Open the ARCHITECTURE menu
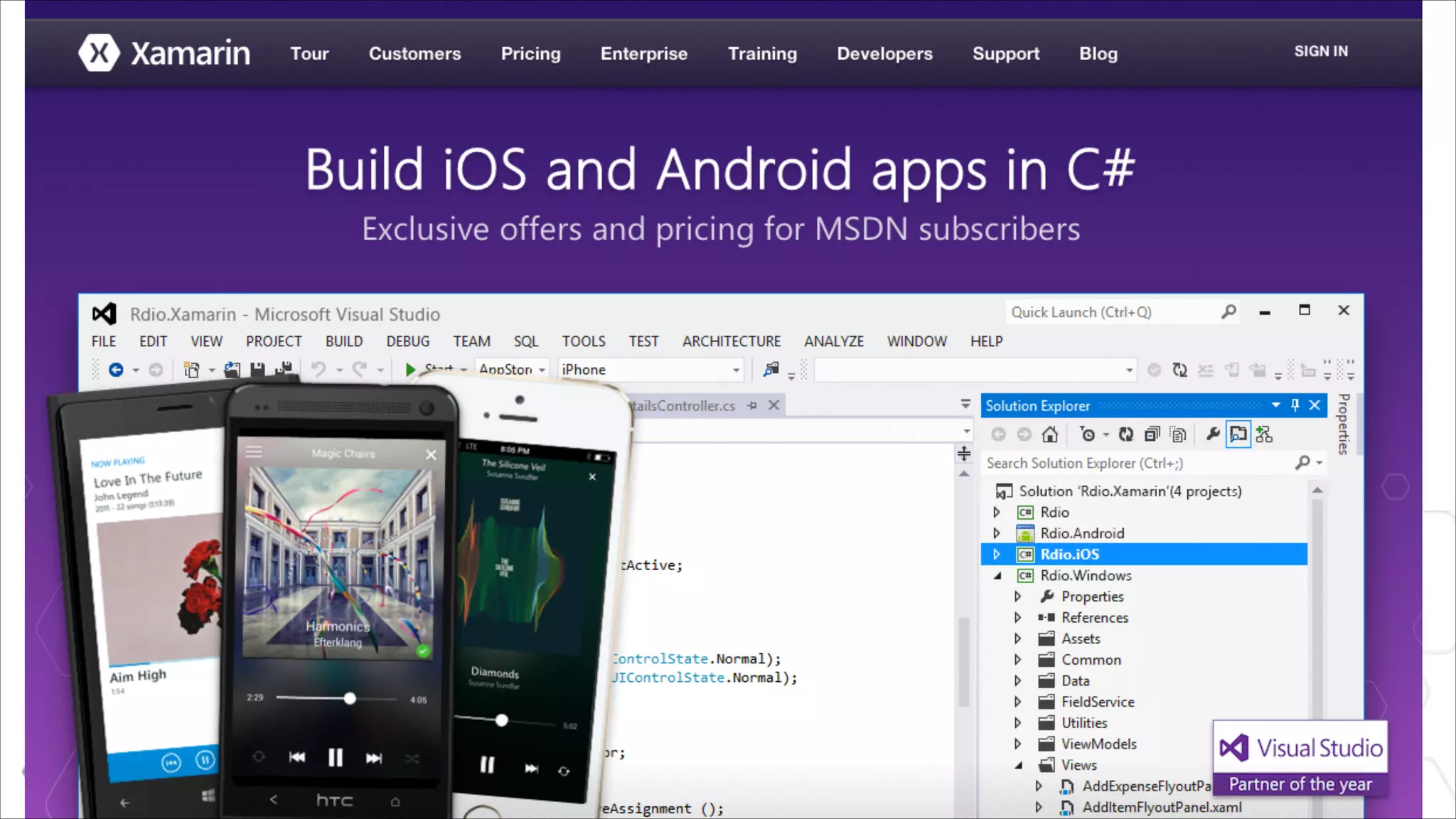Viewport: 1456px width, 819px height. point(731,341)
